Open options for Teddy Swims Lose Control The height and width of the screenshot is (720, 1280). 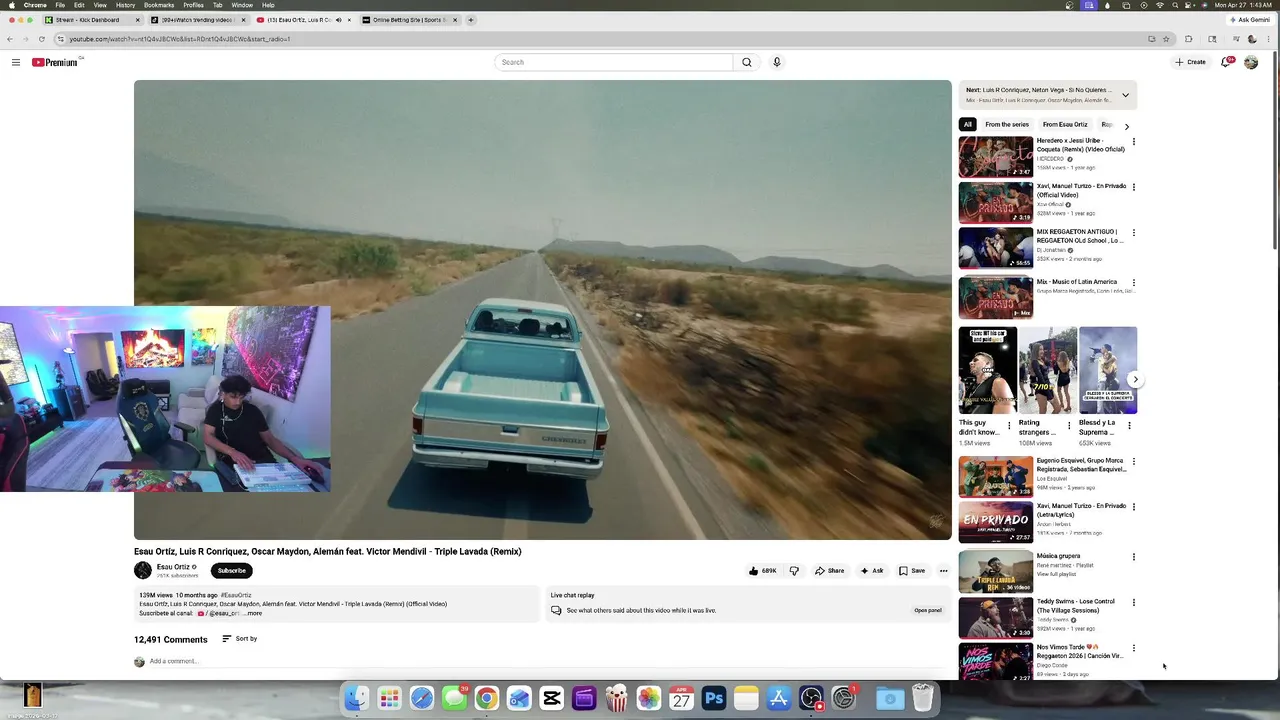point(1133,603)
